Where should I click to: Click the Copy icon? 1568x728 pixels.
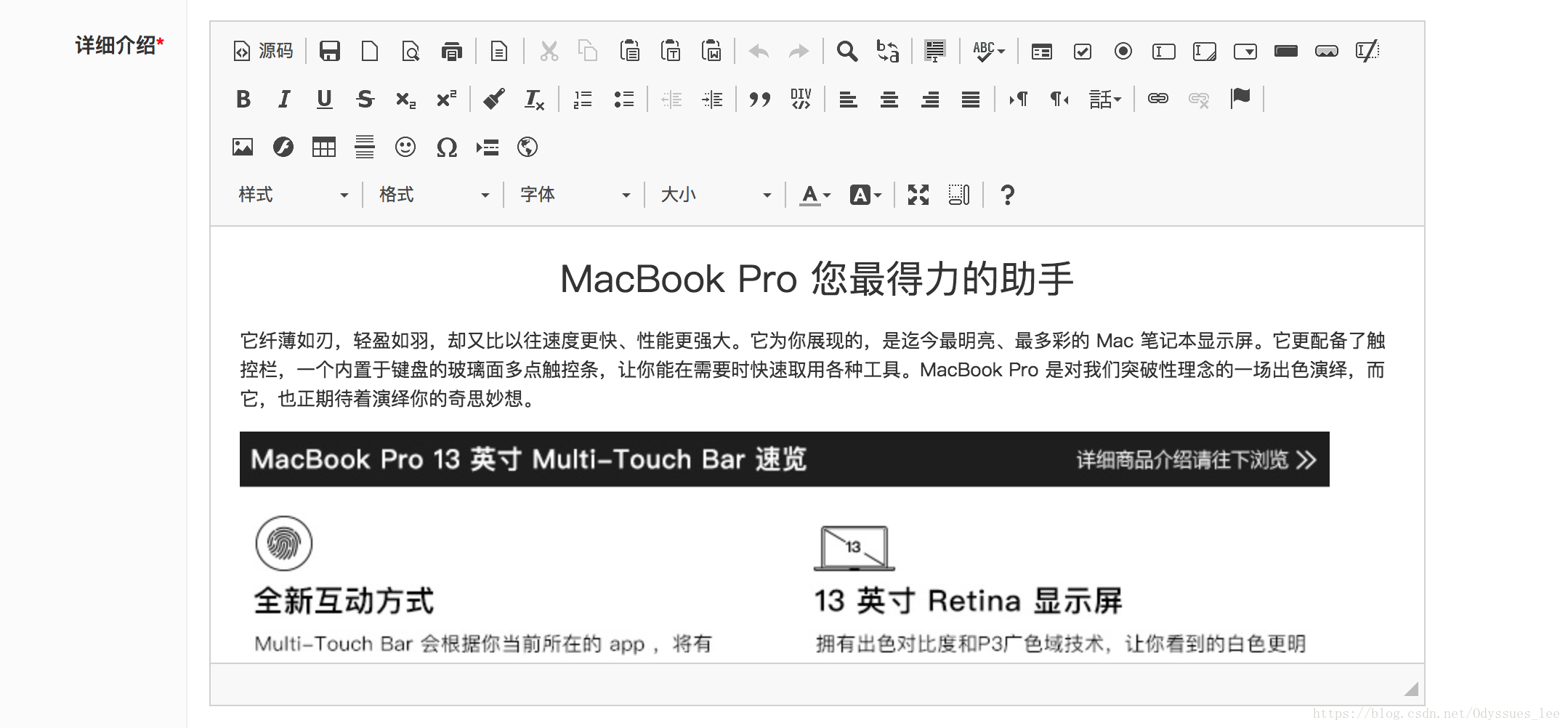tap(588, 51)
